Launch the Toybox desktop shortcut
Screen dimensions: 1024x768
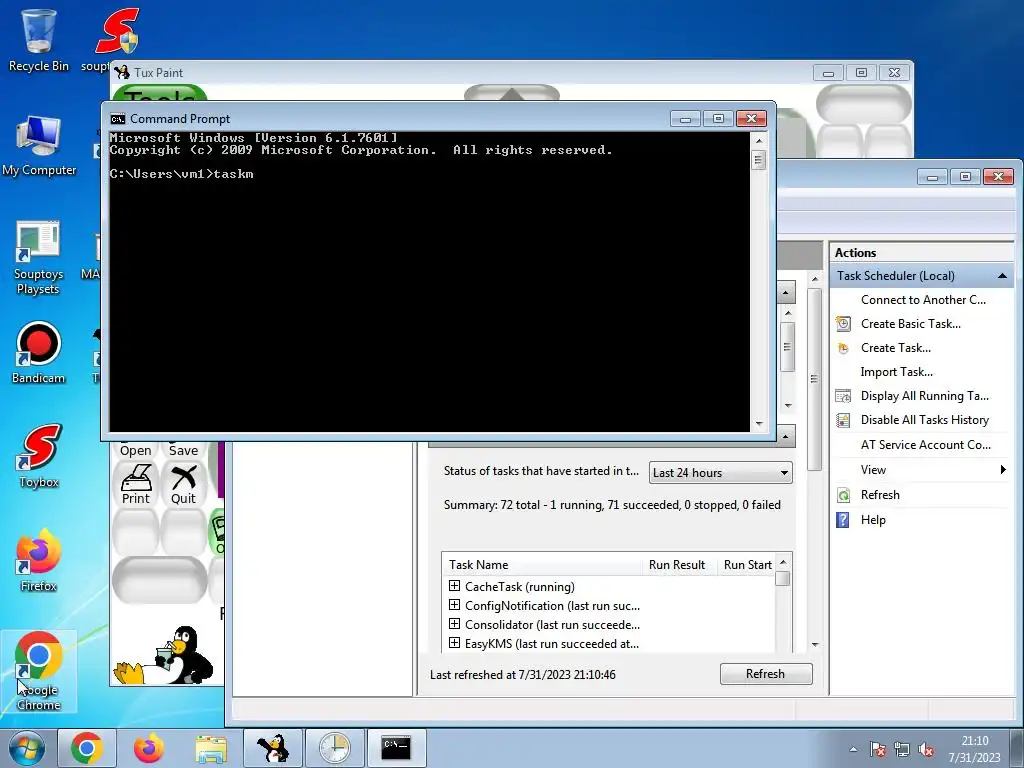[39, 456]
